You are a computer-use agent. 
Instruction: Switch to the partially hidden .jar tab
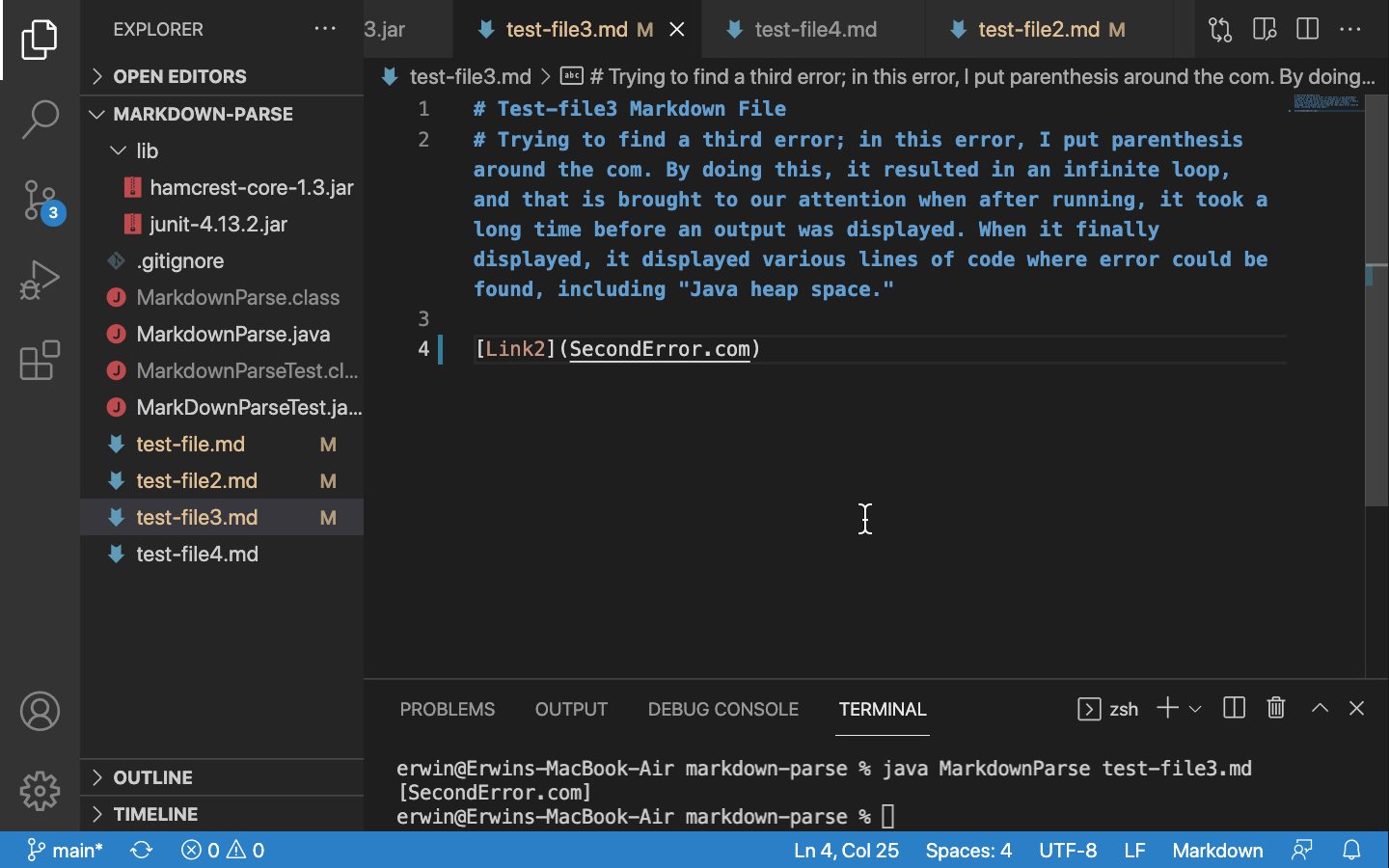[408, 30]
